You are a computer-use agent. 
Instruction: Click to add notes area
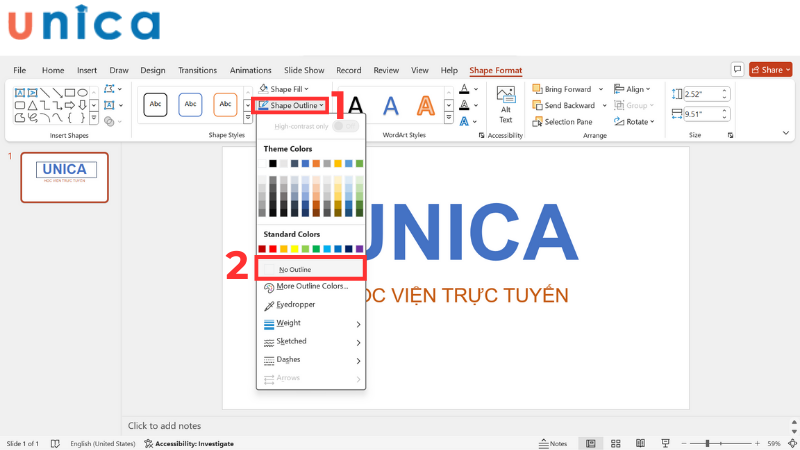pyautogui.click(x=164, y=426)
